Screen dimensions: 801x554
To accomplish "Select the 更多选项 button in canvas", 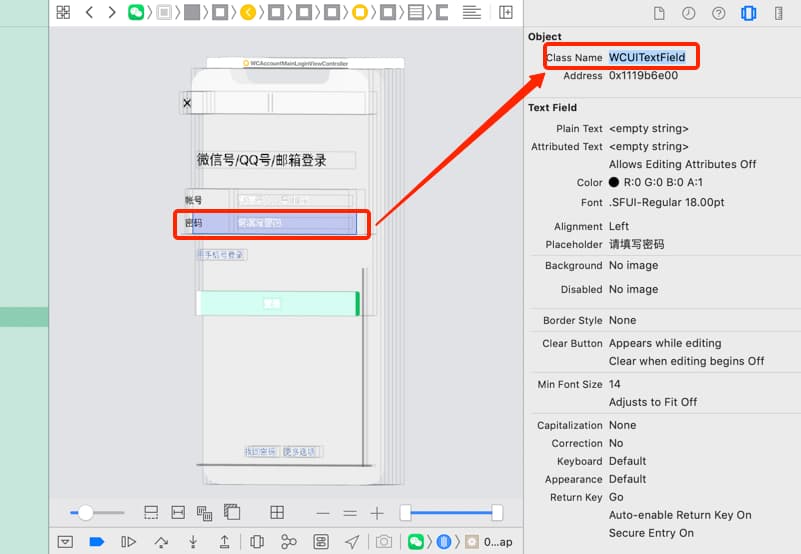I will [x=299, y=452].
